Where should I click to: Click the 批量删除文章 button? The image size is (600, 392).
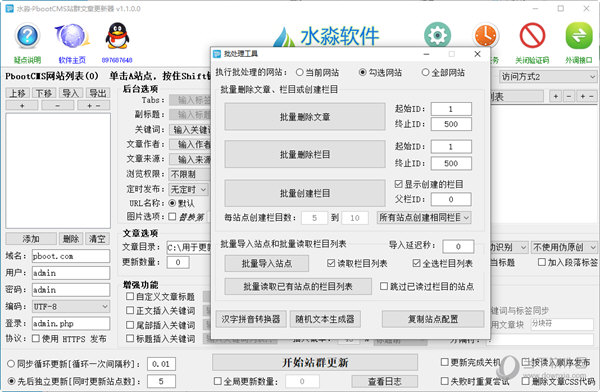coord(305,117)
